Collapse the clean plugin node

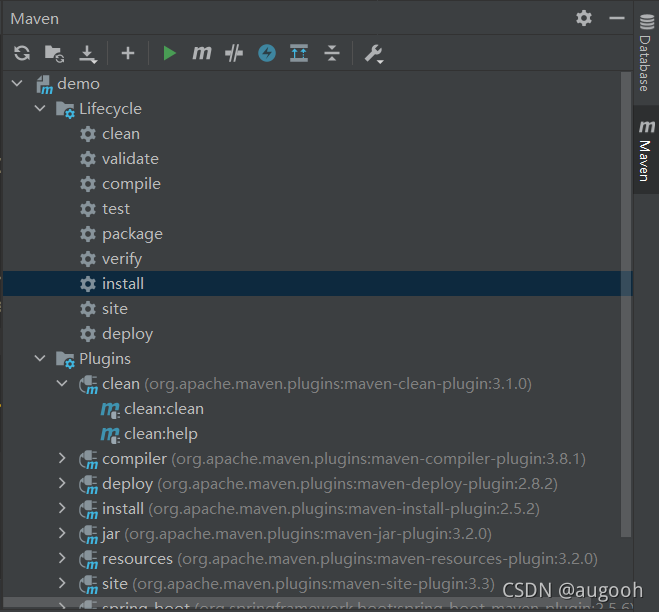point(62,383)
